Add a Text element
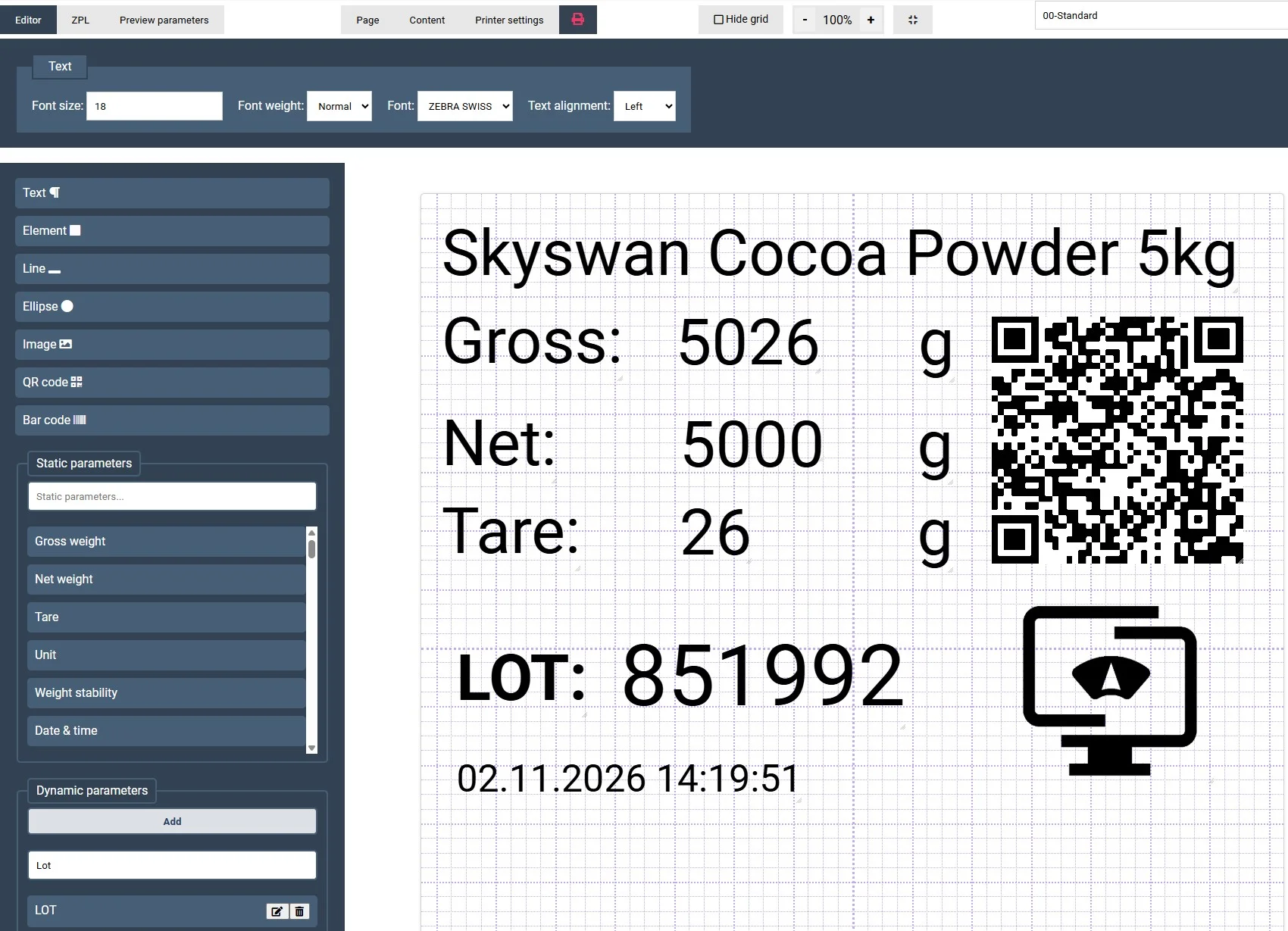Image resolution: width=1288 pixels, height=931 pixels. point(172,193)
